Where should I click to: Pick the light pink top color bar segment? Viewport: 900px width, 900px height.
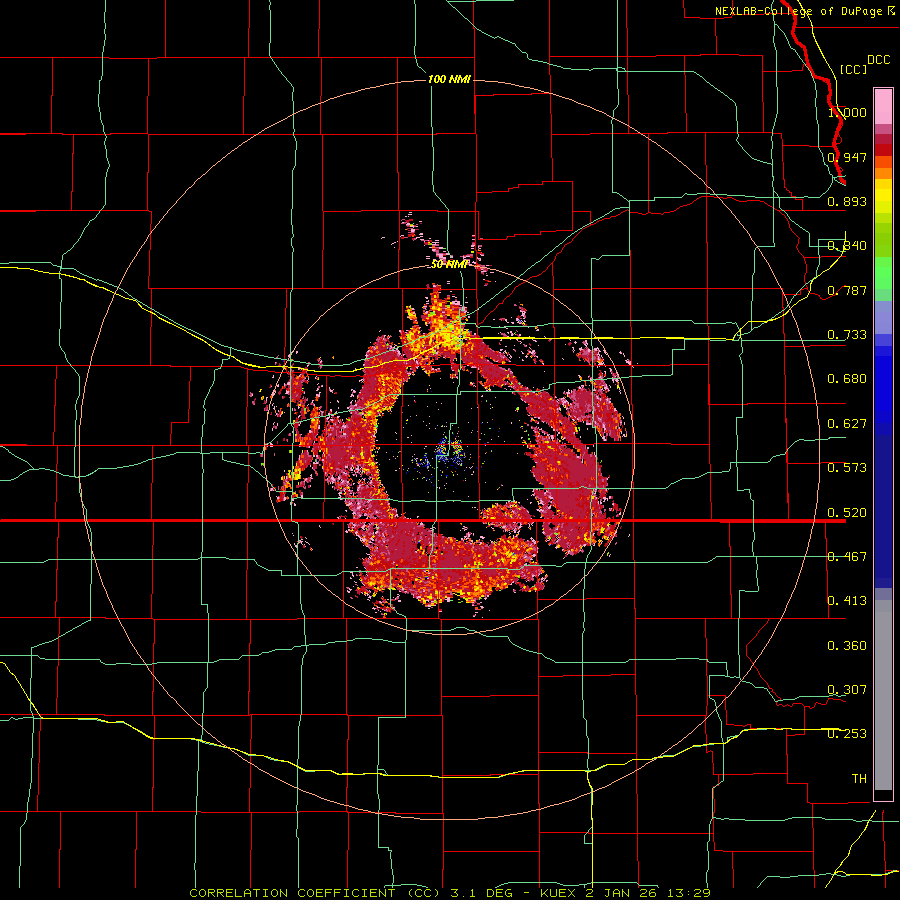tap(883, 107)
